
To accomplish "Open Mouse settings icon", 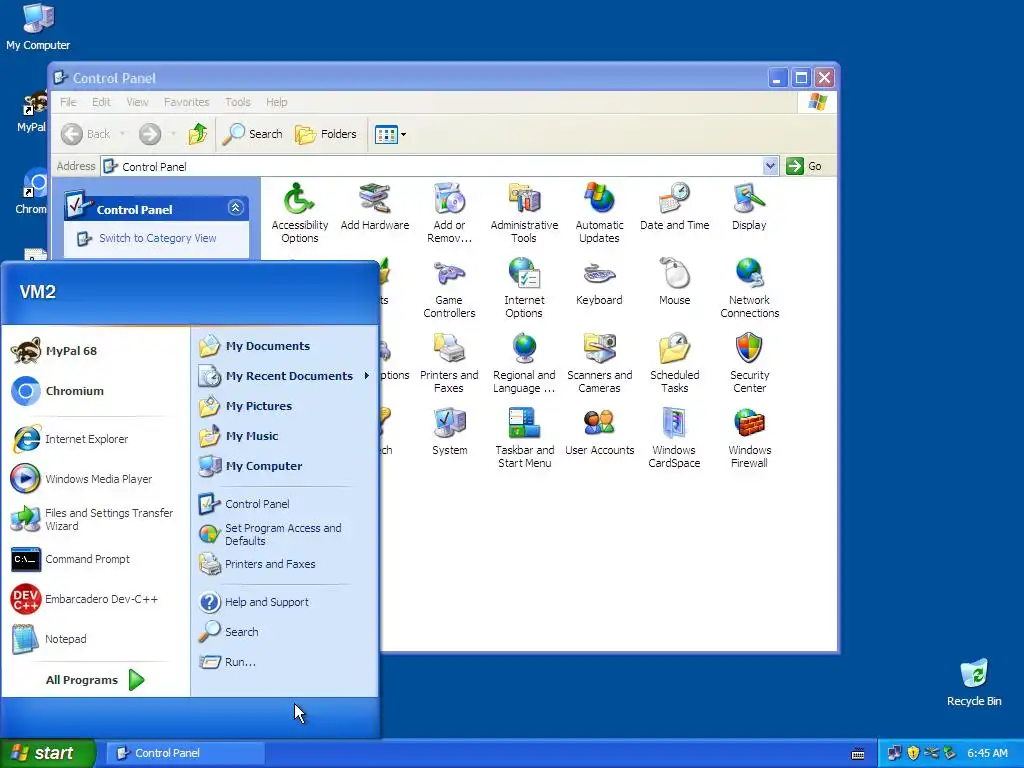I will (675, 281).
